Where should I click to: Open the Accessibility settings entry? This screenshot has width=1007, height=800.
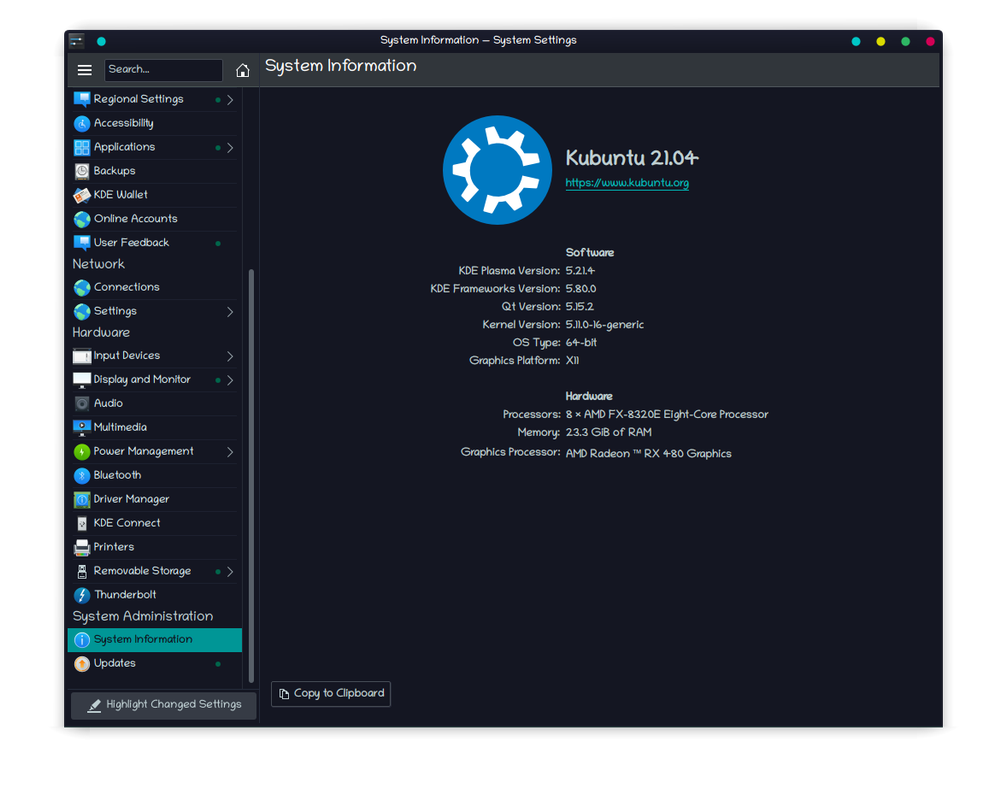(x=155, y=123)
